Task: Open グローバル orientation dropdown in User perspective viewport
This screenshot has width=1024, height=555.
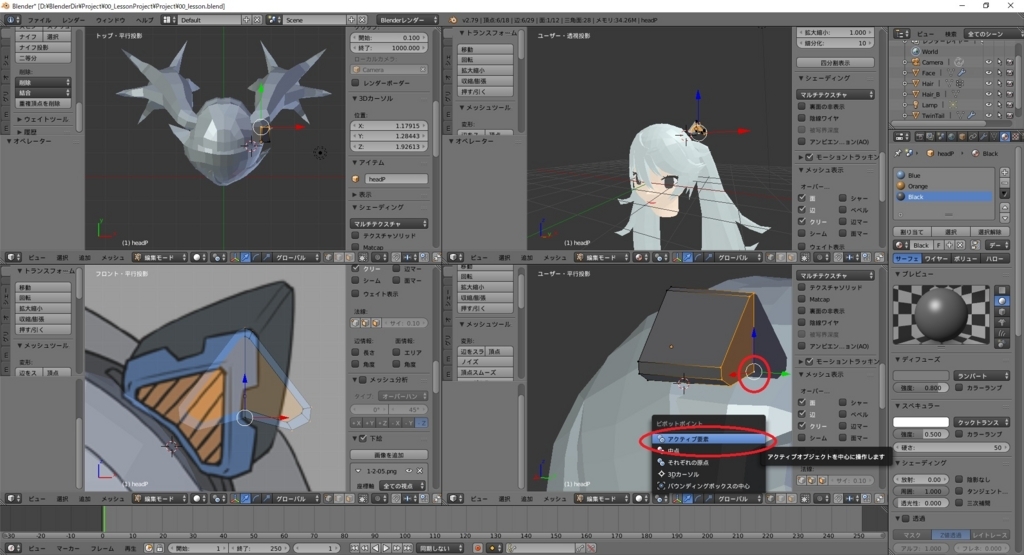Action: [x=738, y=257]
